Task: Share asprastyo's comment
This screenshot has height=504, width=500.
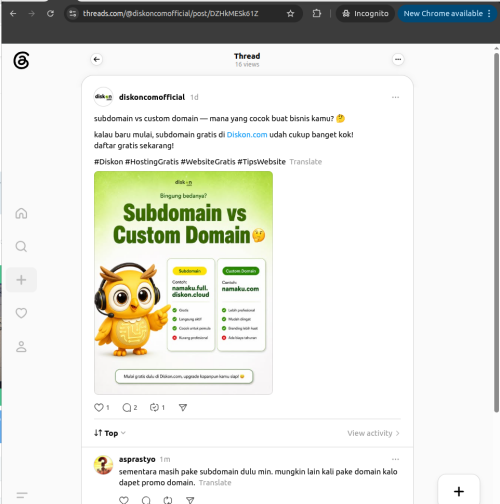Action: coord(190,500)
